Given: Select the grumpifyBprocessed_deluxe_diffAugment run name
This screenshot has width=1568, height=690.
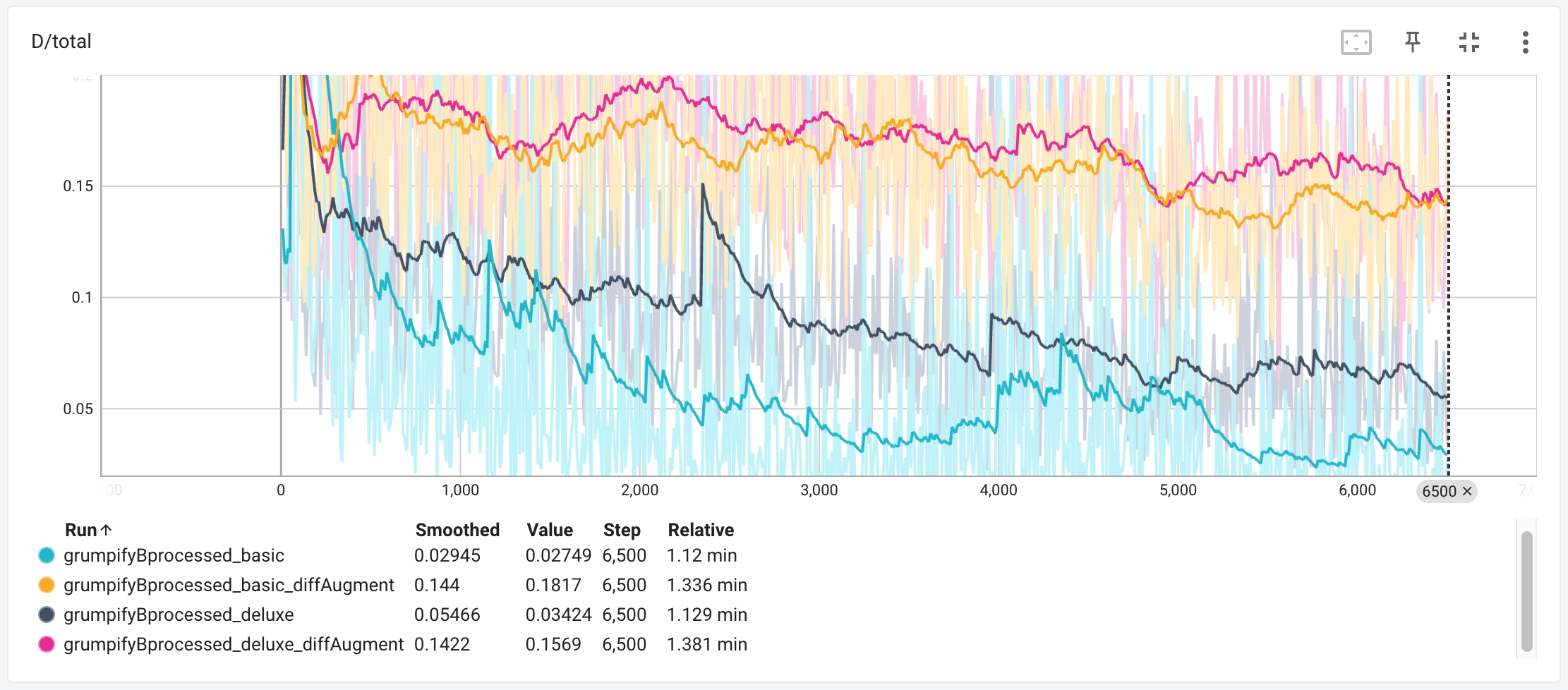Looking at the screenshot, I should tap(233, 644).
